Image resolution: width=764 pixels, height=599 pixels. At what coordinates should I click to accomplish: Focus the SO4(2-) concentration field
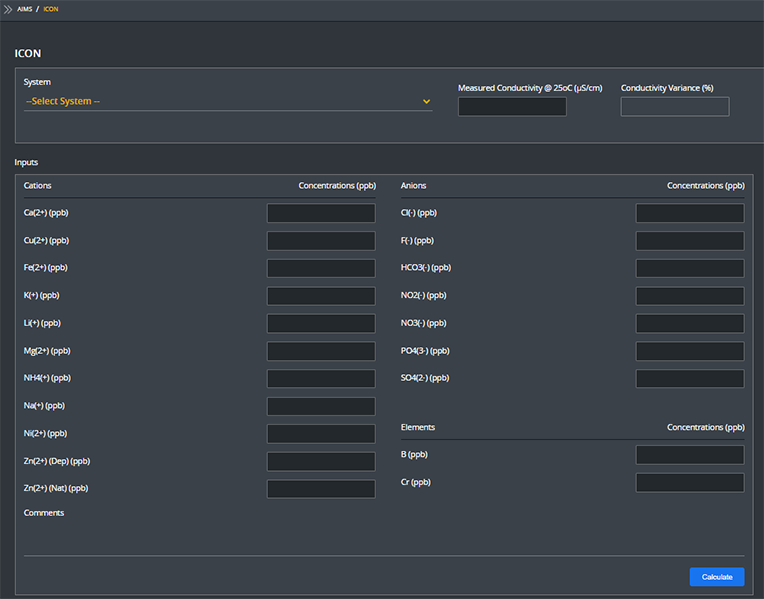690,378
